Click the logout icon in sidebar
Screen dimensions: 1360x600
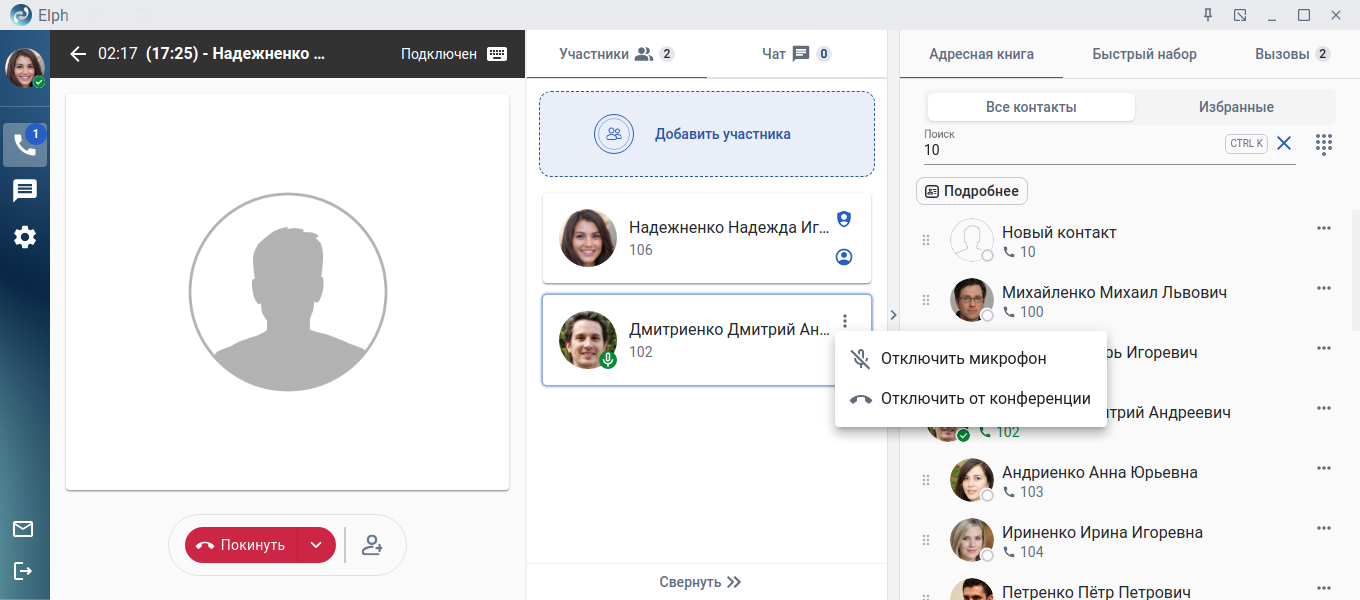click(23, 570)
